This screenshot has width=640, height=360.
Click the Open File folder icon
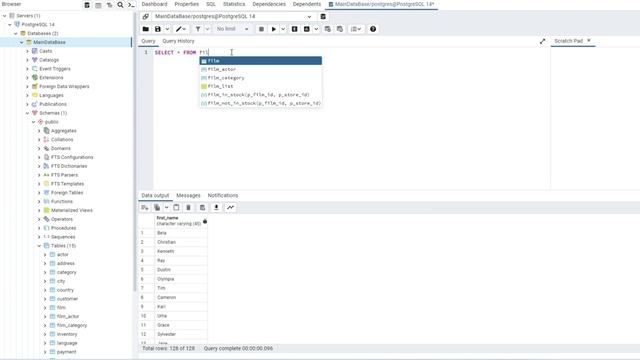[145, 29]
